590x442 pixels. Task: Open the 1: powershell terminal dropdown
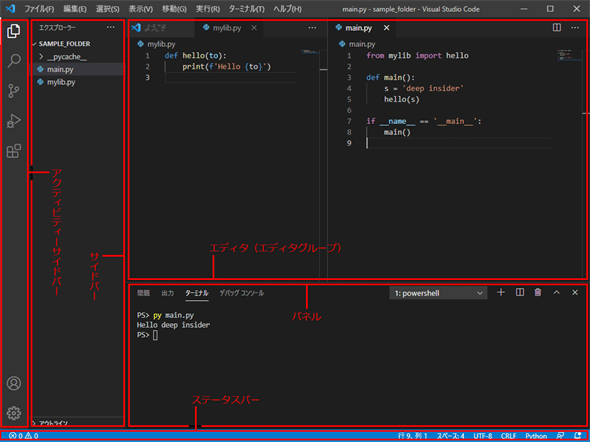(x=438, y=293)
